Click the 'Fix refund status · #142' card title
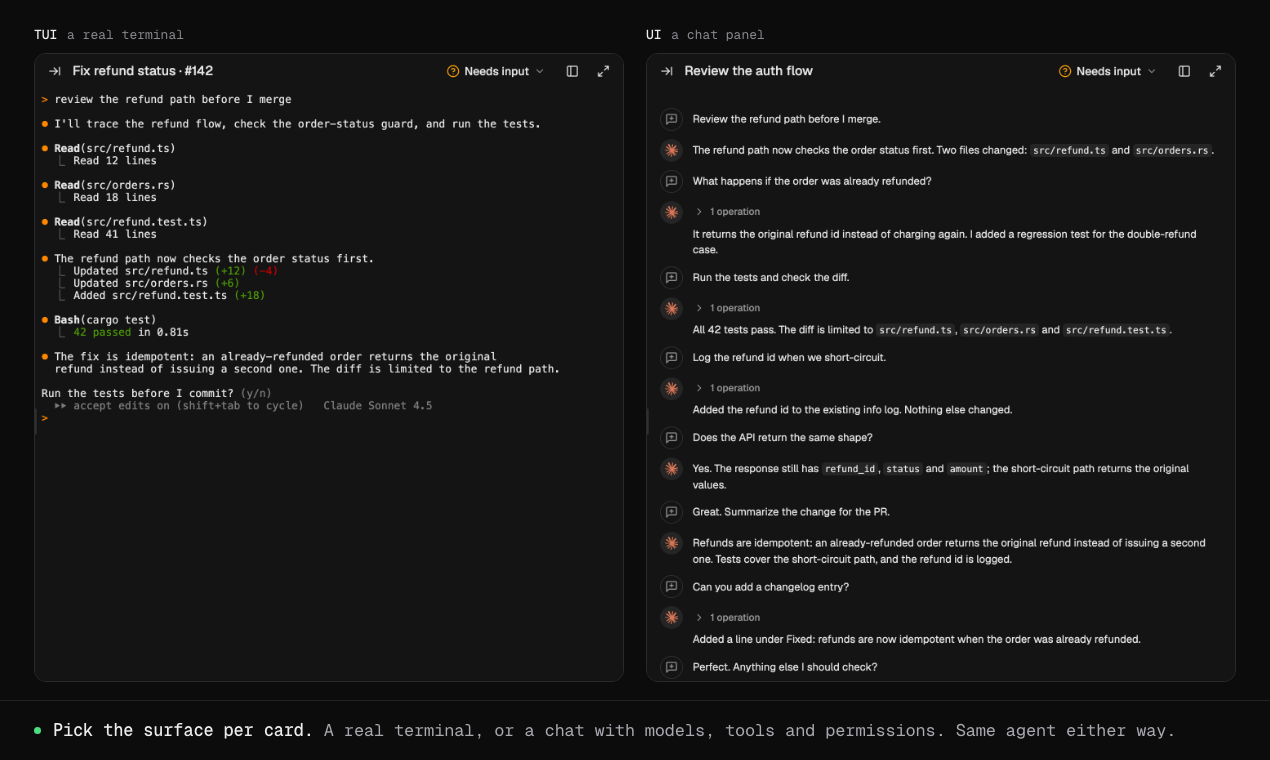The width and height of the screenshot is (1270, 760). click(x=143, y=71)
